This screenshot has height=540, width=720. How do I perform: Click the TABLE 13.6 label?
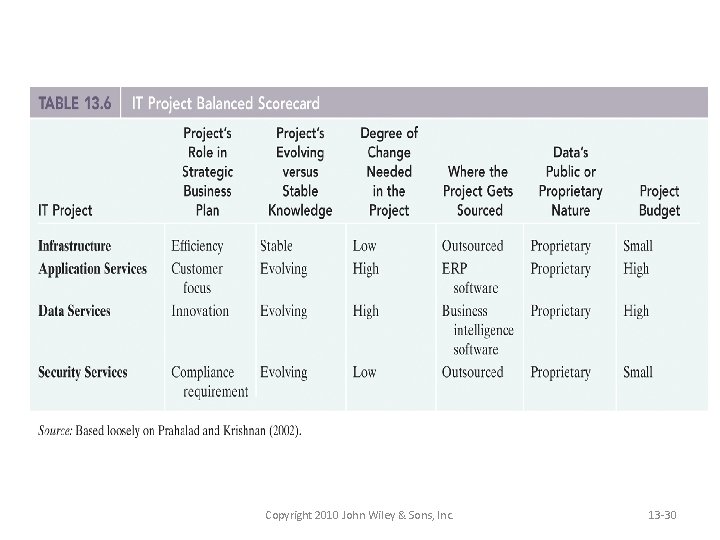pyautogui.click(x=74, y=102)
